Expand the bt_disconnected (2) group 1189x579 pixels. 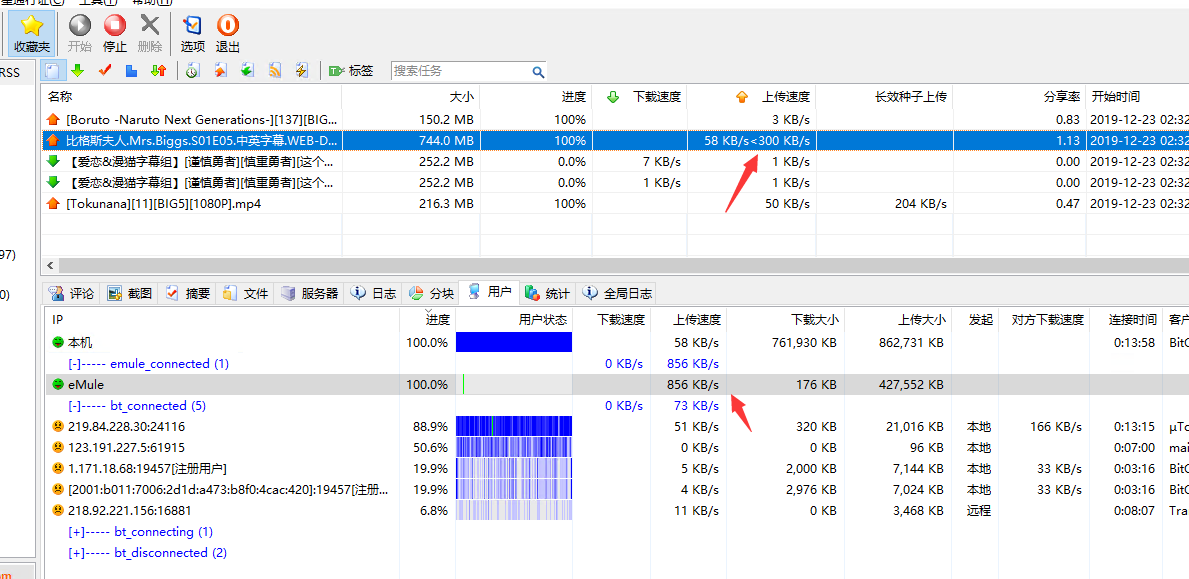tap(75, 553)
